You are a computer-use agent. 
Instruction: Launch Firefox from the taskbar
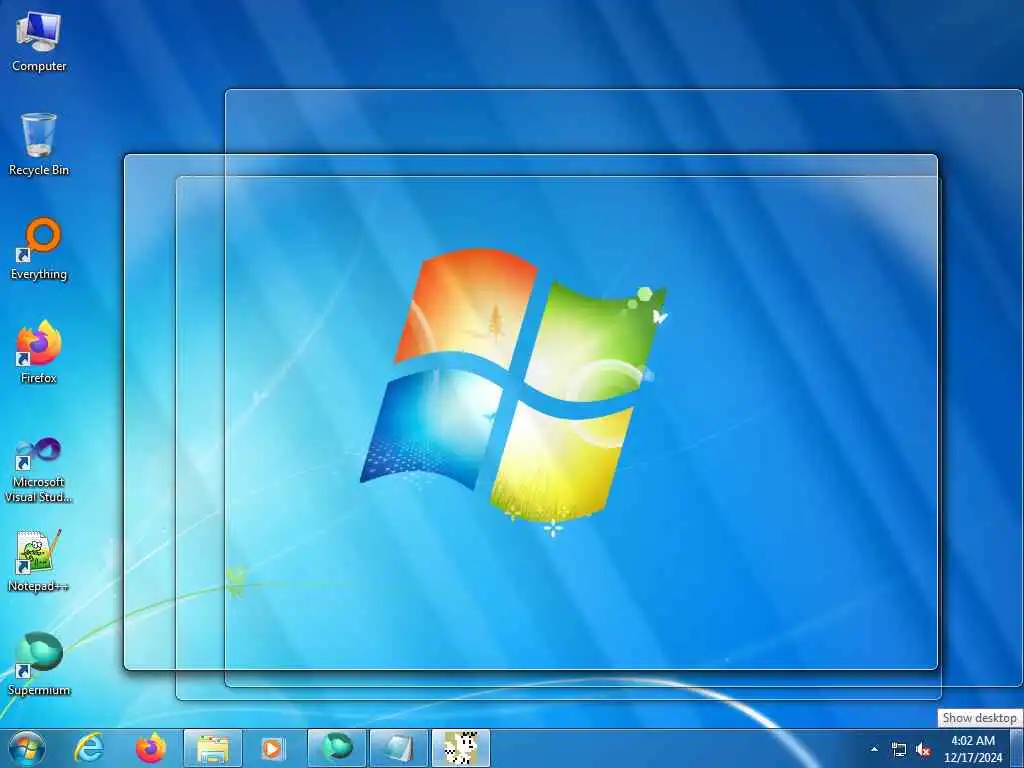150,748
